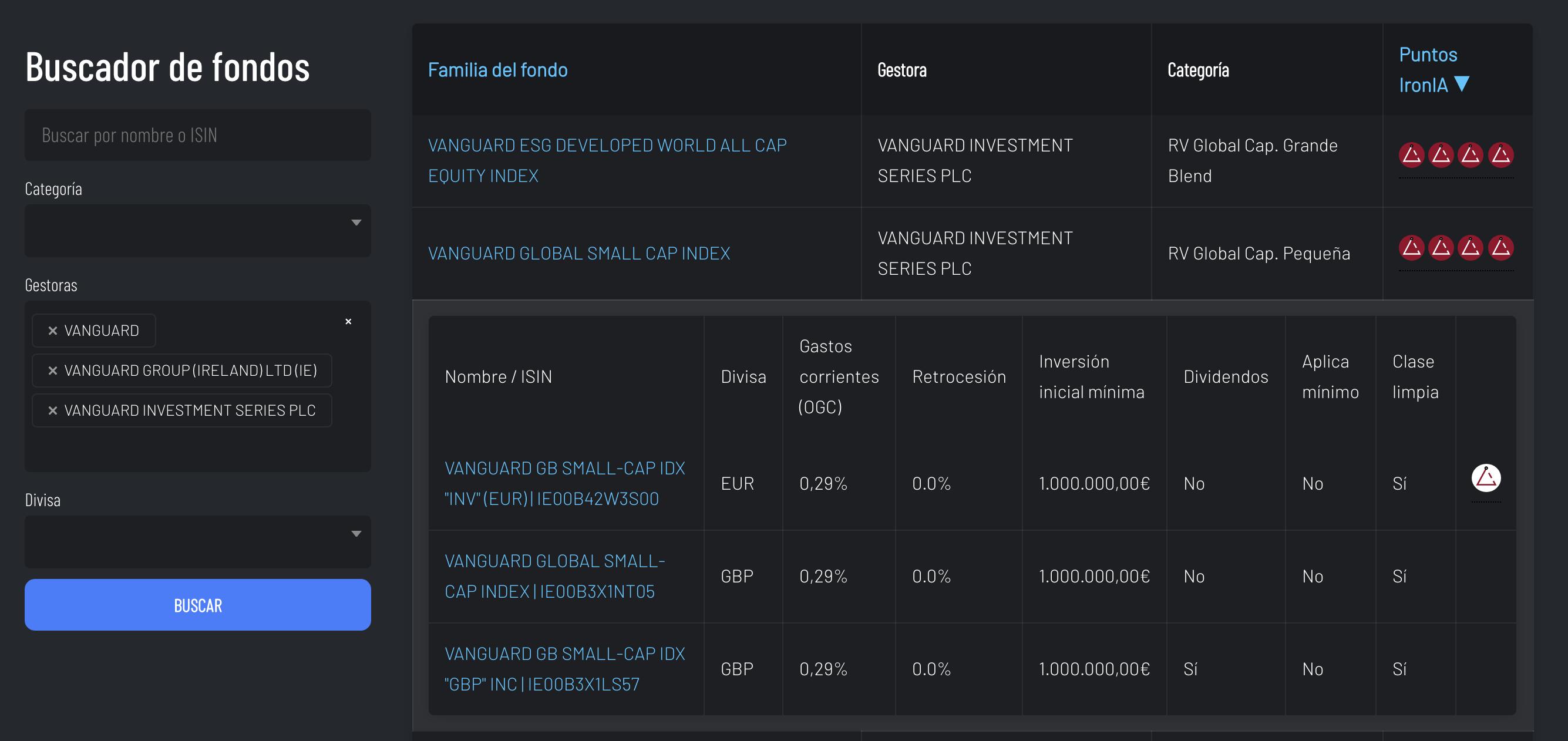Open fund with ISIN IE00B3X1NT05
The height and width of the screenshot is (741, 1568).
(554, 576)
